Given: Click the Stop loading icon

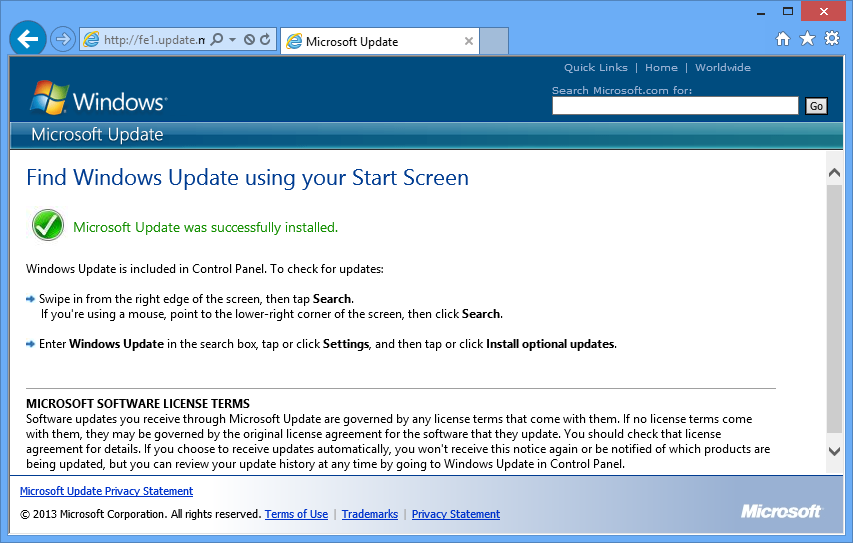Looking at the screenshot, I should 249,39.
